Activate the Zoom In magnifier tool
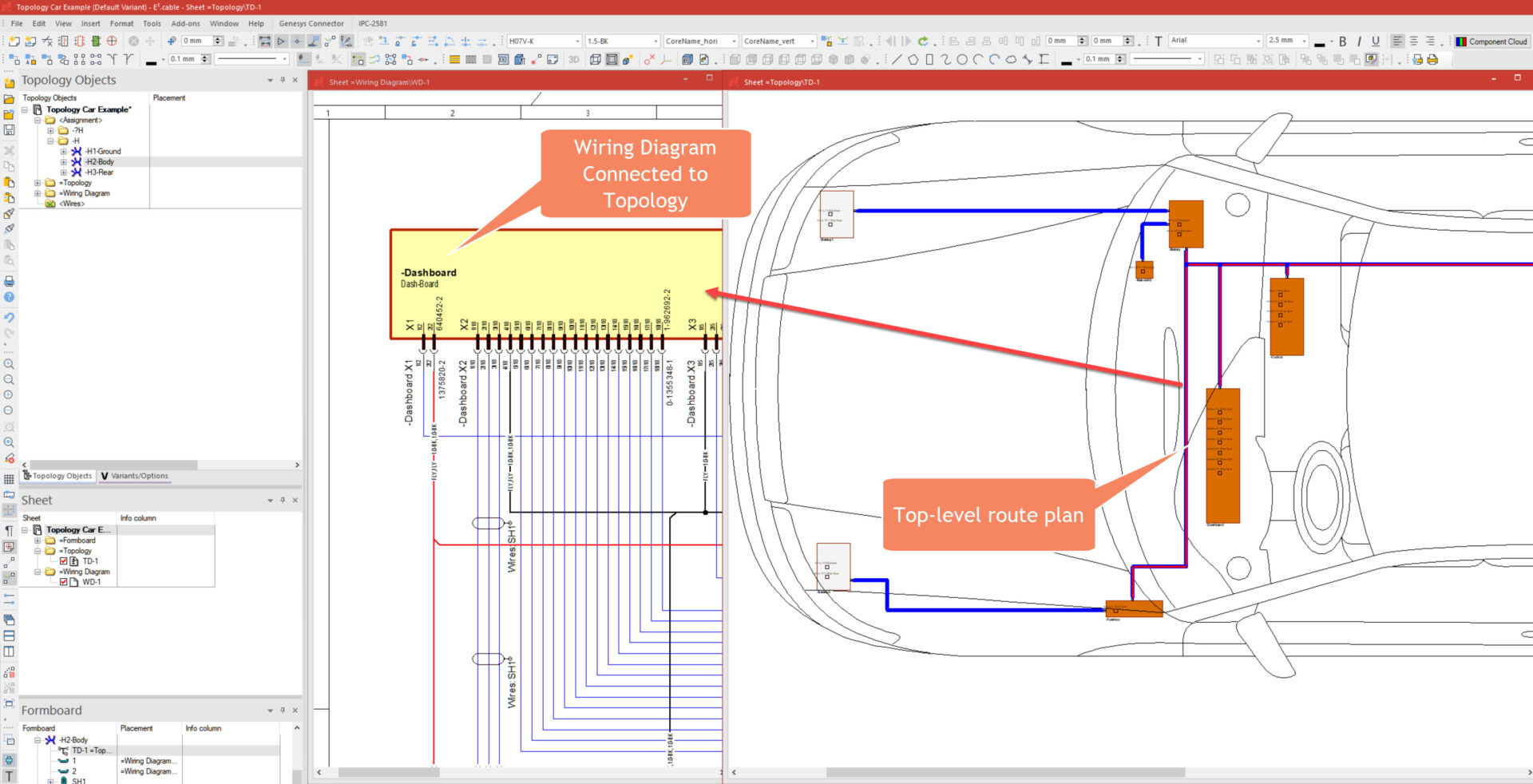1533x784 pixels. (9, 363)
